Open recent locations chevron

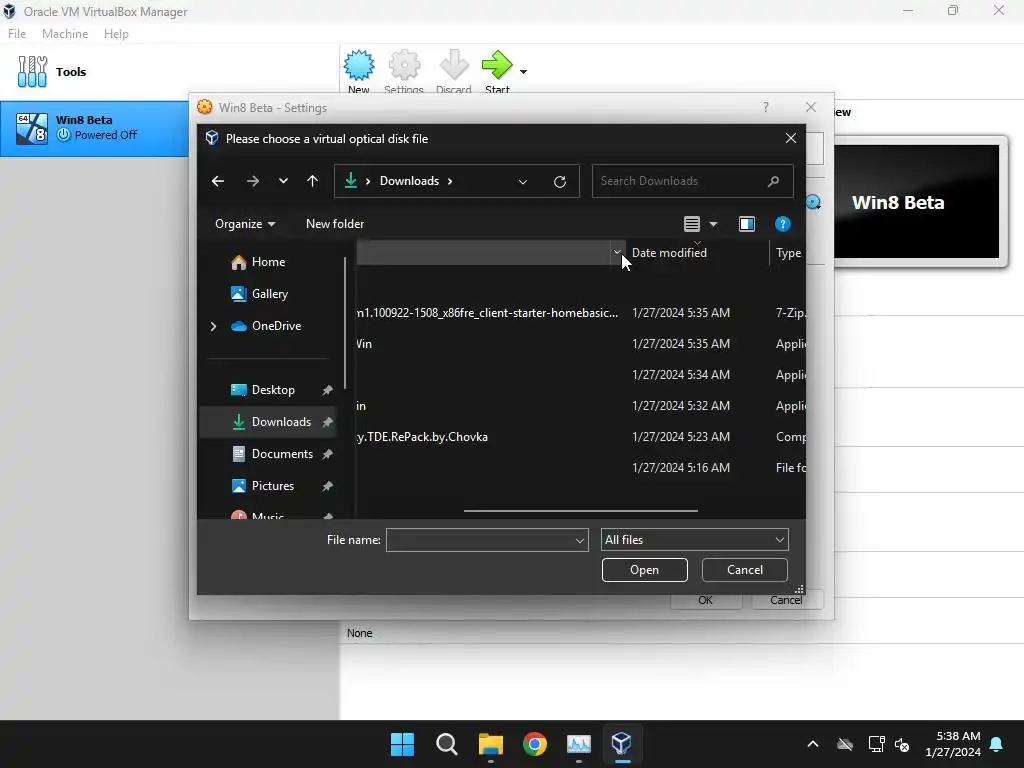[x=283, y=181]
